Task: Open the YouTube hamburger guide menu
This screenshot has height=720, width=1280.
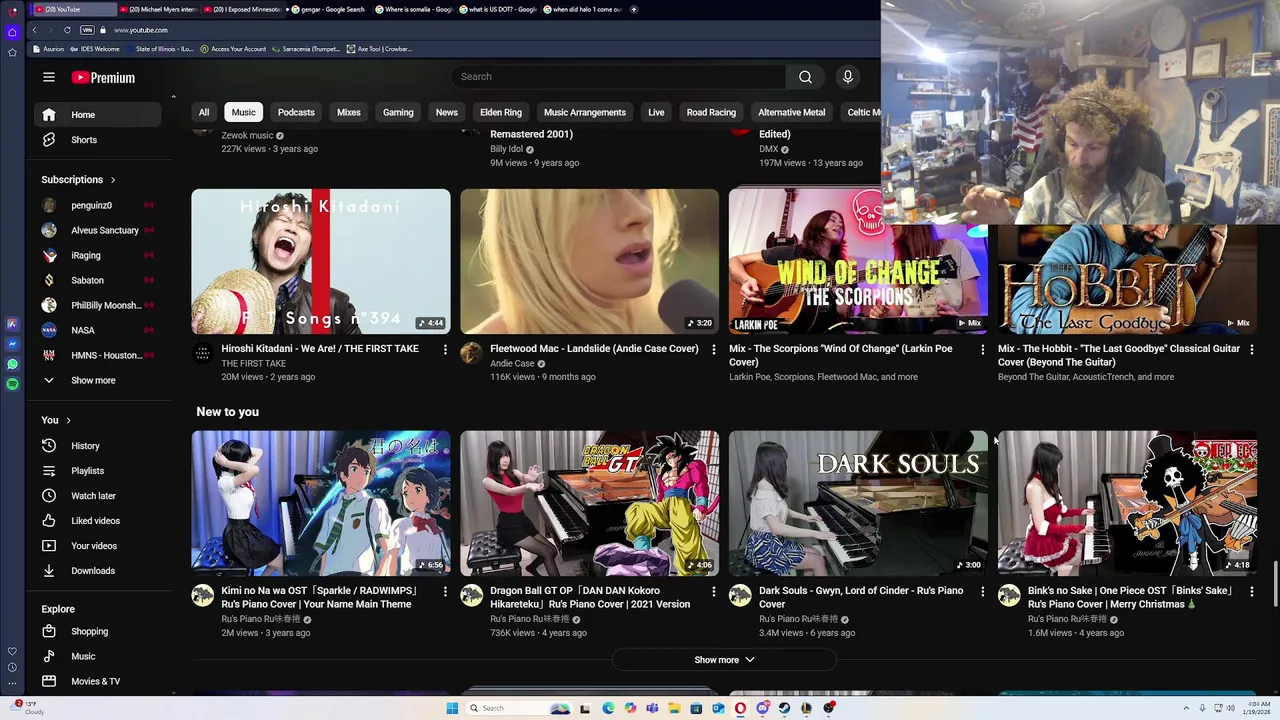Action: 48,77
